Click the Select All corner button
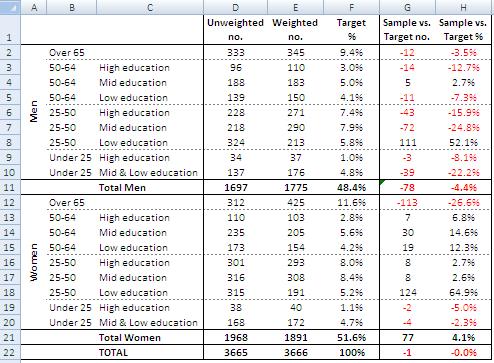 coord(10,7)
